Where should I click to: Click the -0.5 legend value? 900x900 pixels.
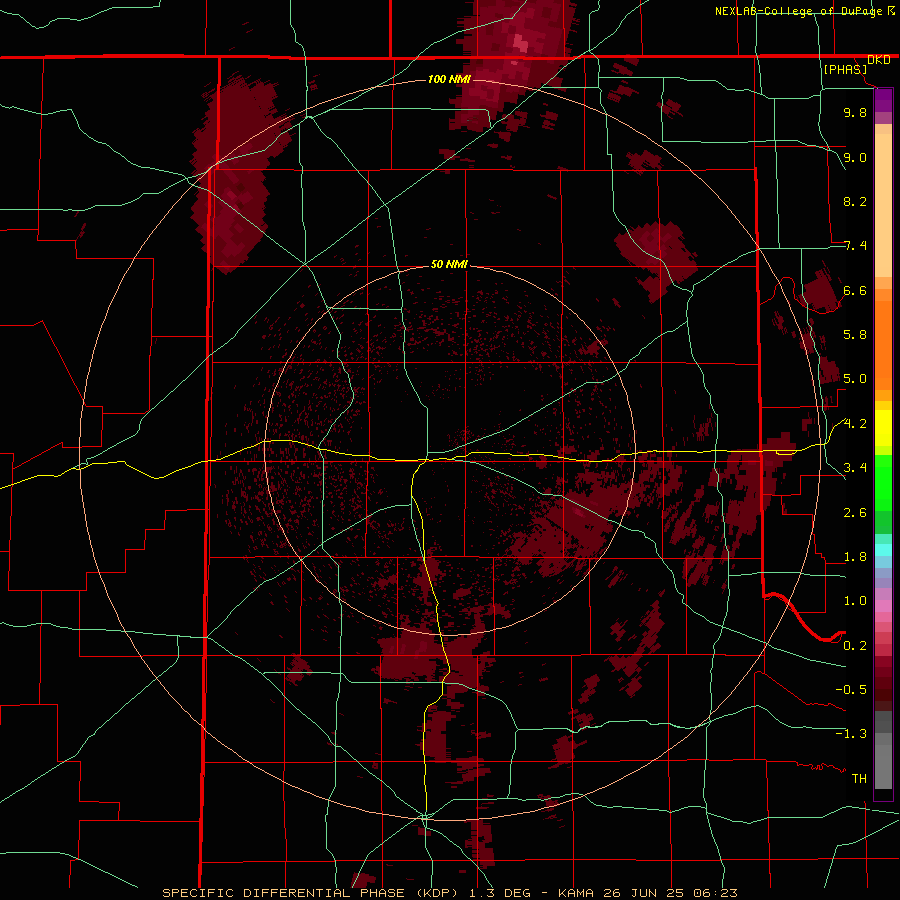(851, 689)
